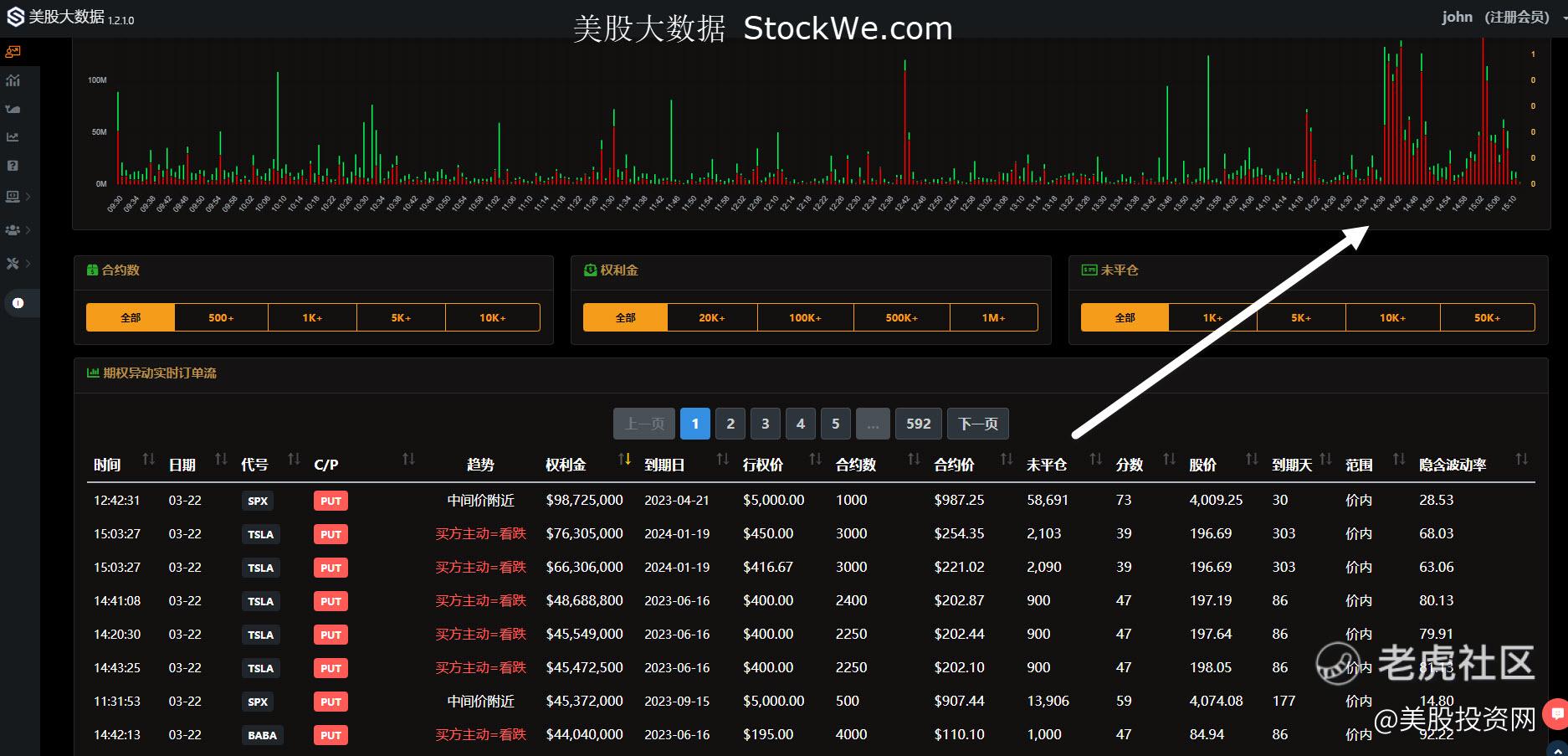Click the 下一页 next page button
This screenshot has width=1568, height=756.
click(x=978, y=424)
